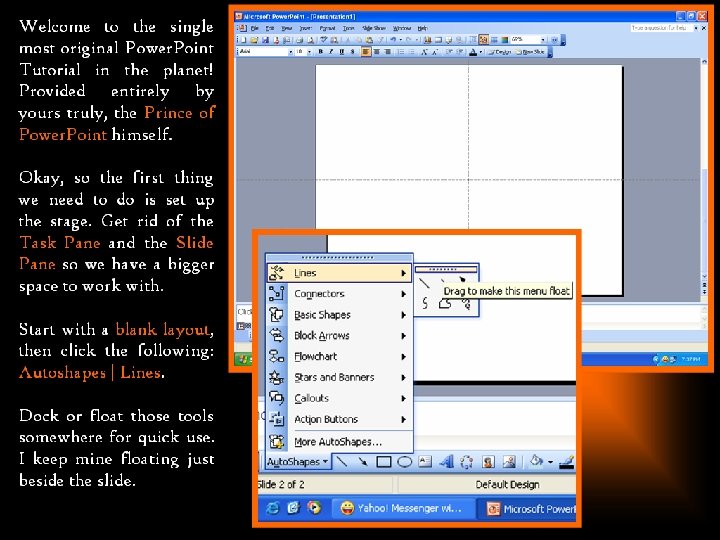Open the Font name dropdown
The width and height of the screenshot is (720, 540).
pos(290,52)
